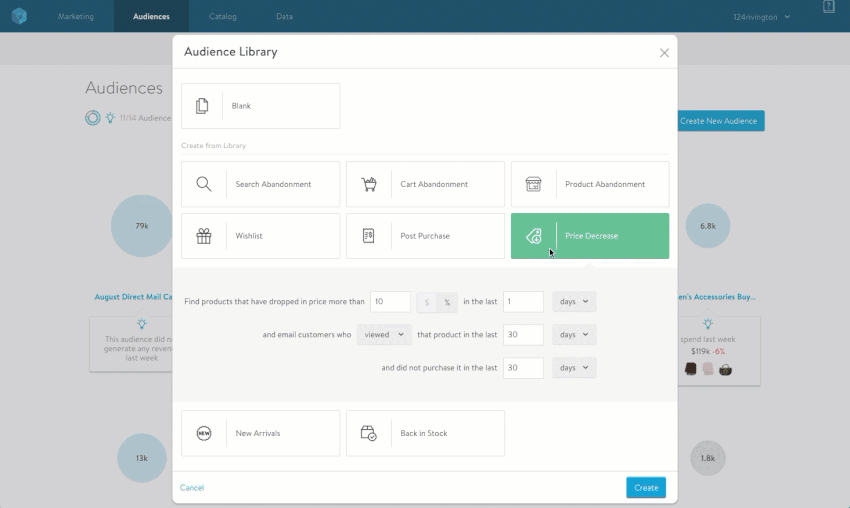Select the Post Purchase template

(426, 236)
